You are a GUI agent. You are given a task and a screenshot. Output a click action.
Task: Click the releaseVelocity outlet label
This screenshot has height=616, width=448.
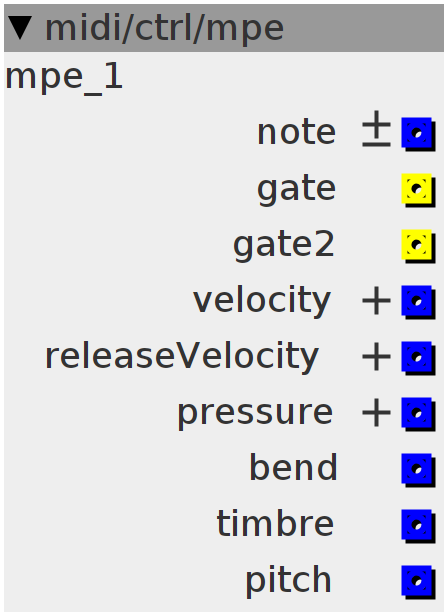pyautogui.click(x=182, y=356)
